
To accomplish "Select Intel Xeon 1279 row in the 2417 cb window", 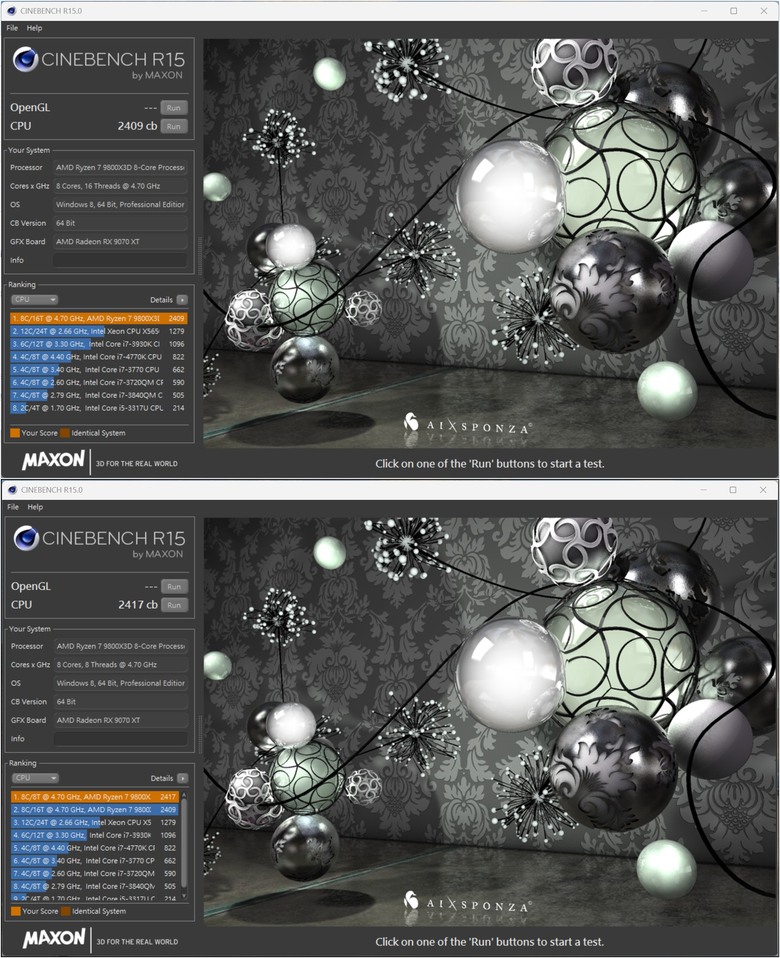I will [x=95, y=822].
